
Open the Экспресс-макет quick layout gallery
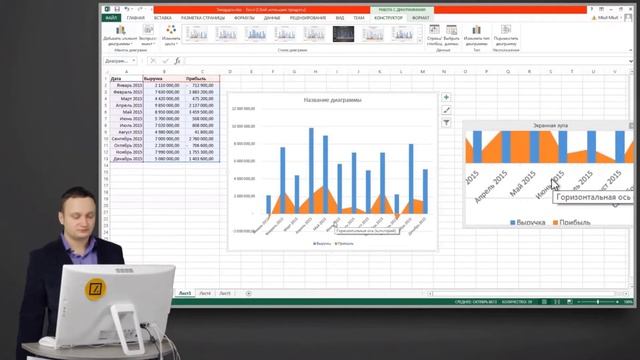[148, 35]
